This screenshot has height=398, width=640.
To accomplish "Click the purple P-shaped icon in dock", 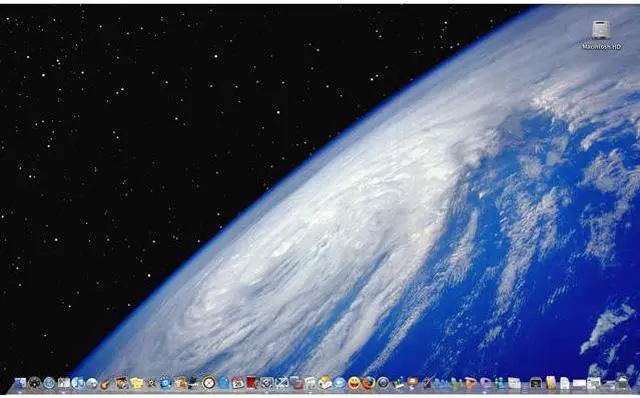I will click(486, 383).
